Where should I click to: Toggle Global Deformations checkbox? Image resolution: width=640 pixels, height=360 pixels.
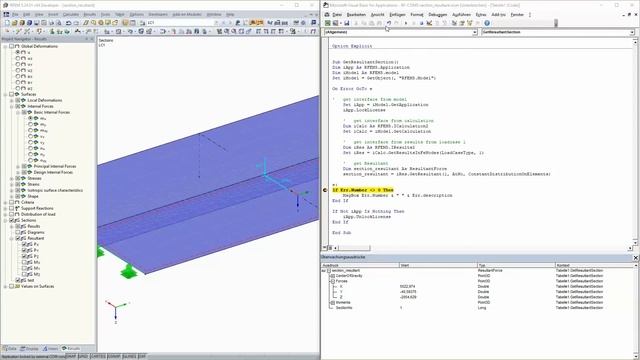tap(11, 46)
